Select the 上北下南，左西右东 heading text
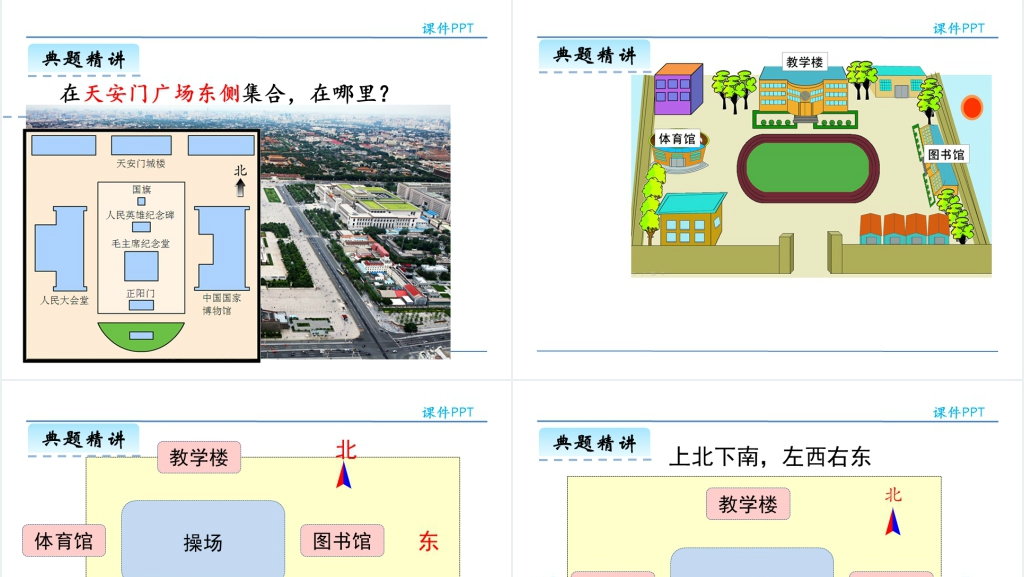This screenshot has height=577, width=1024. [769, 457]
